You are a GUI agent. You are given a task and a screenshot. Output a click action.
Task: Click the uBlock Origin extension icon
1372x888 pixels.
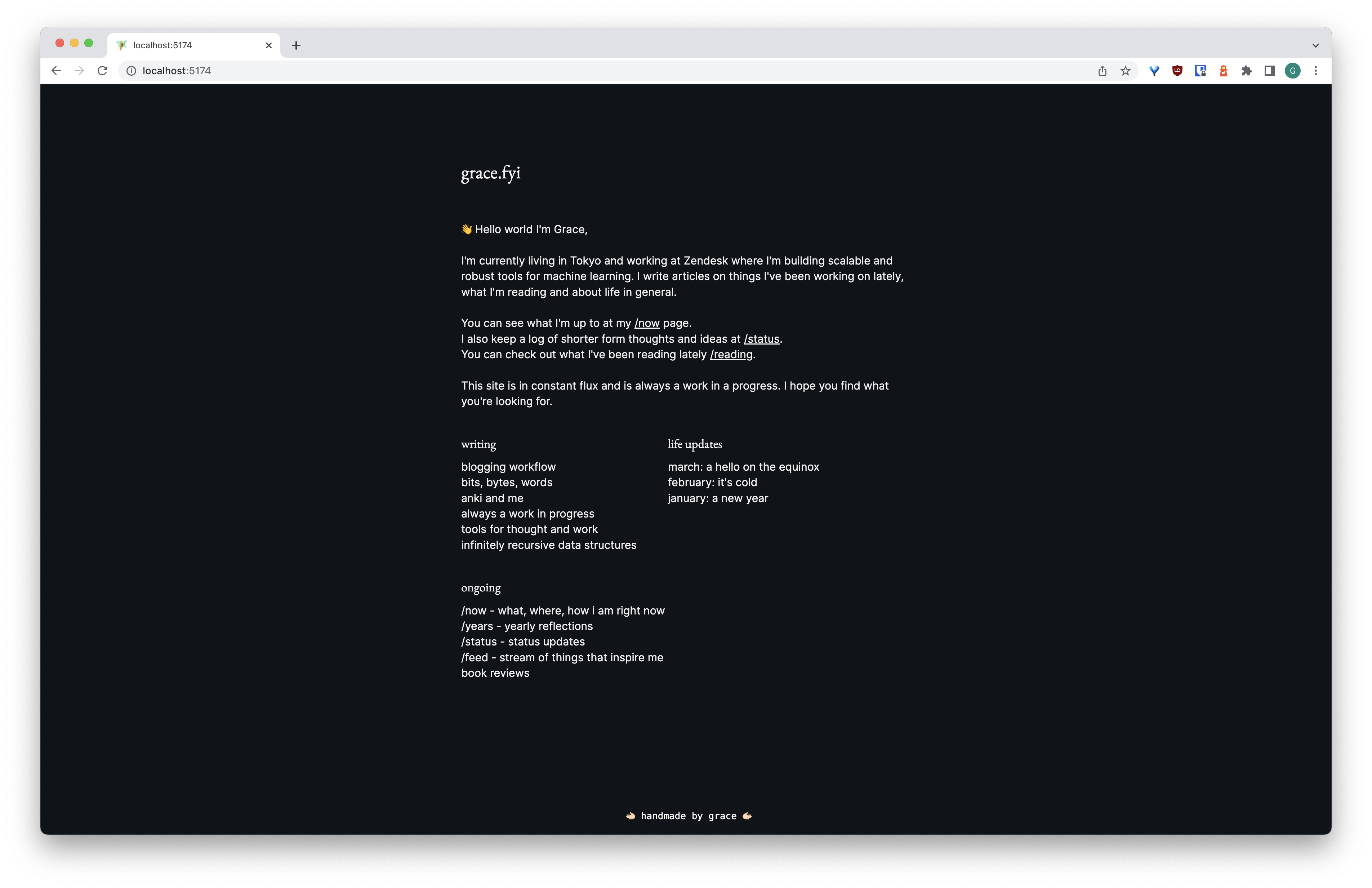click(1177, 71)
